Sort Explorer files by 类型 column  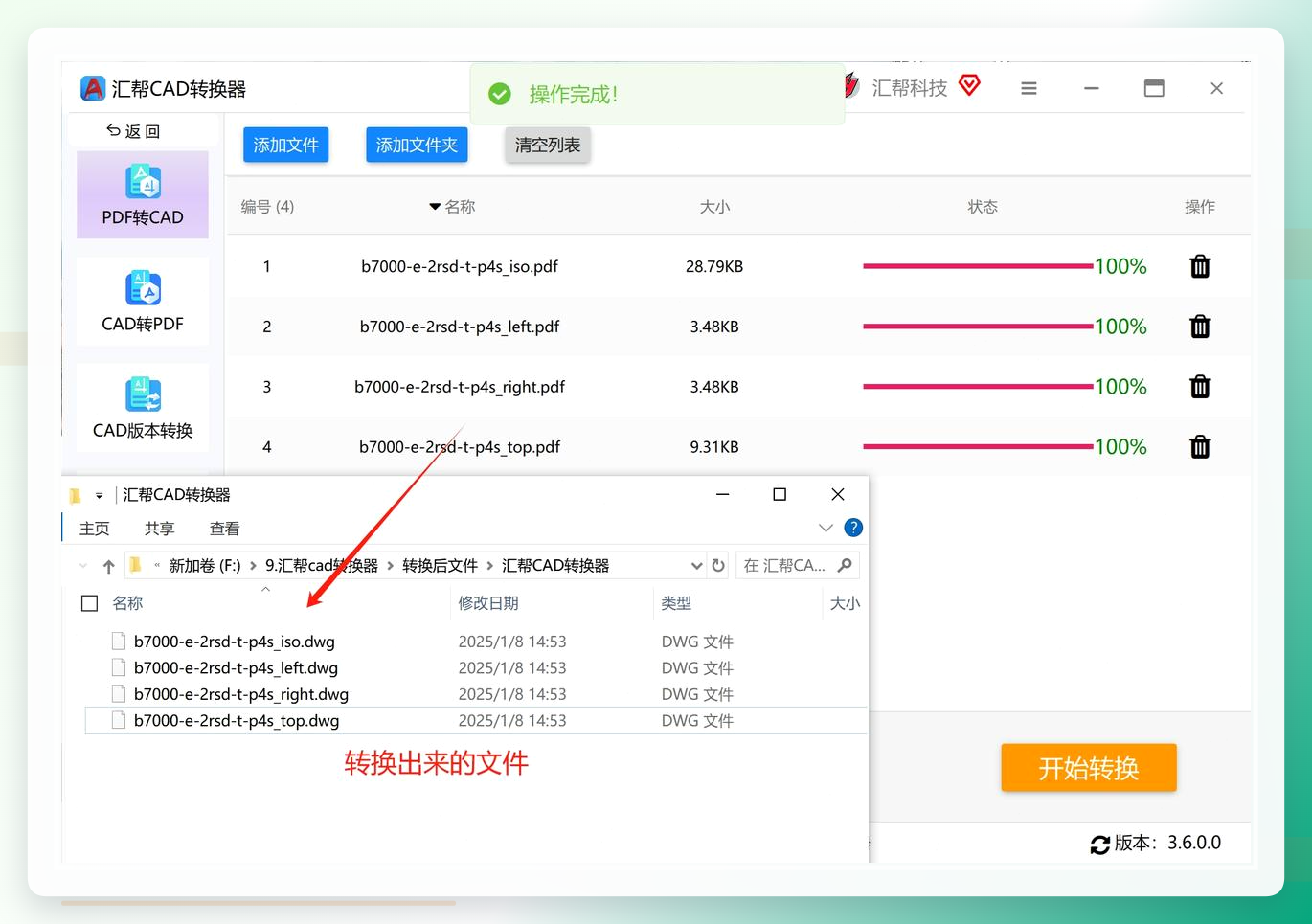pos(676,603)
